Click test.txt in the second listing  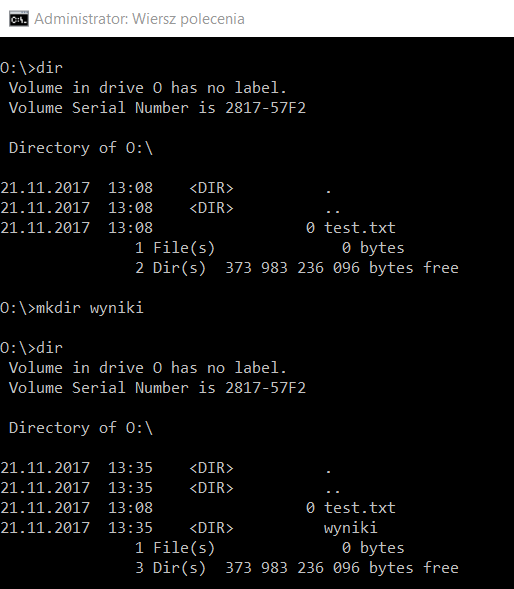point(360,508)
